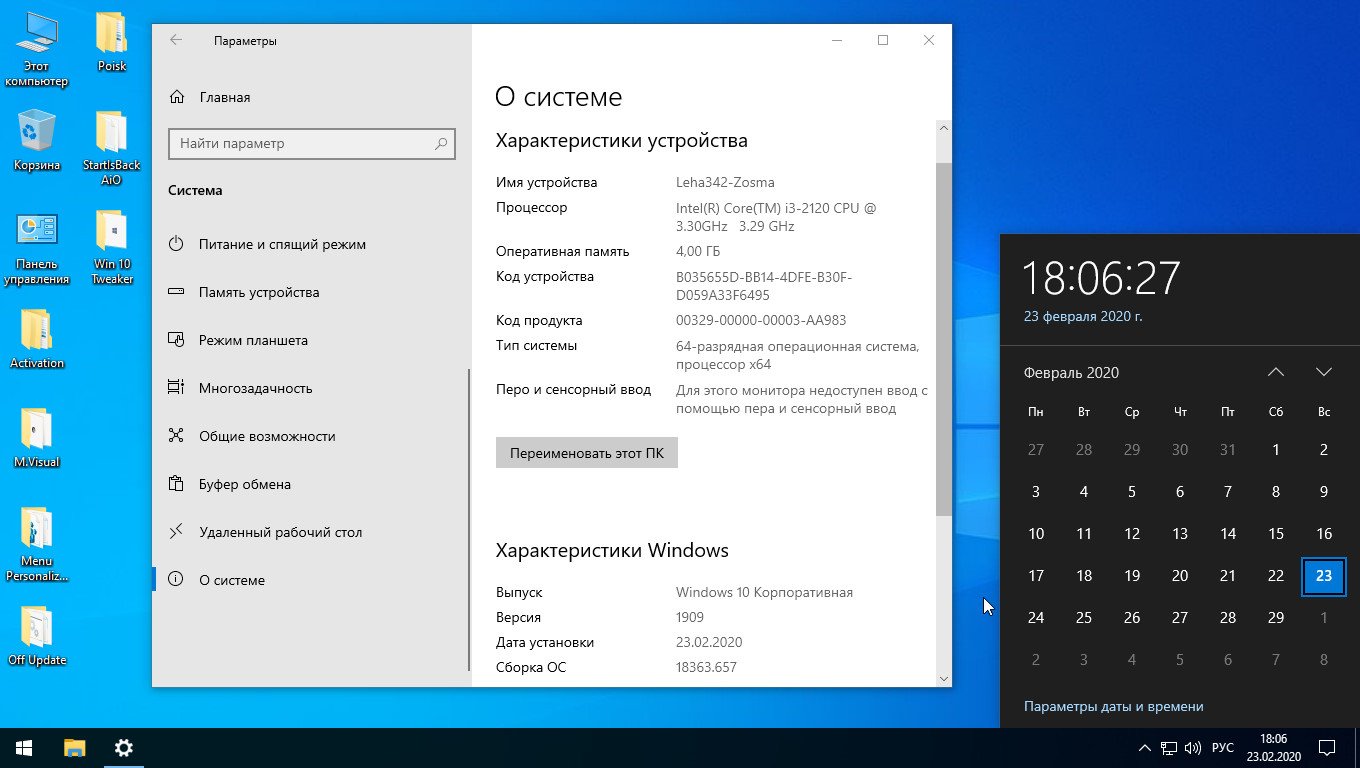1360x768 pixels.
Task: Maximize the Параметры window
Action: click(883, 40)
